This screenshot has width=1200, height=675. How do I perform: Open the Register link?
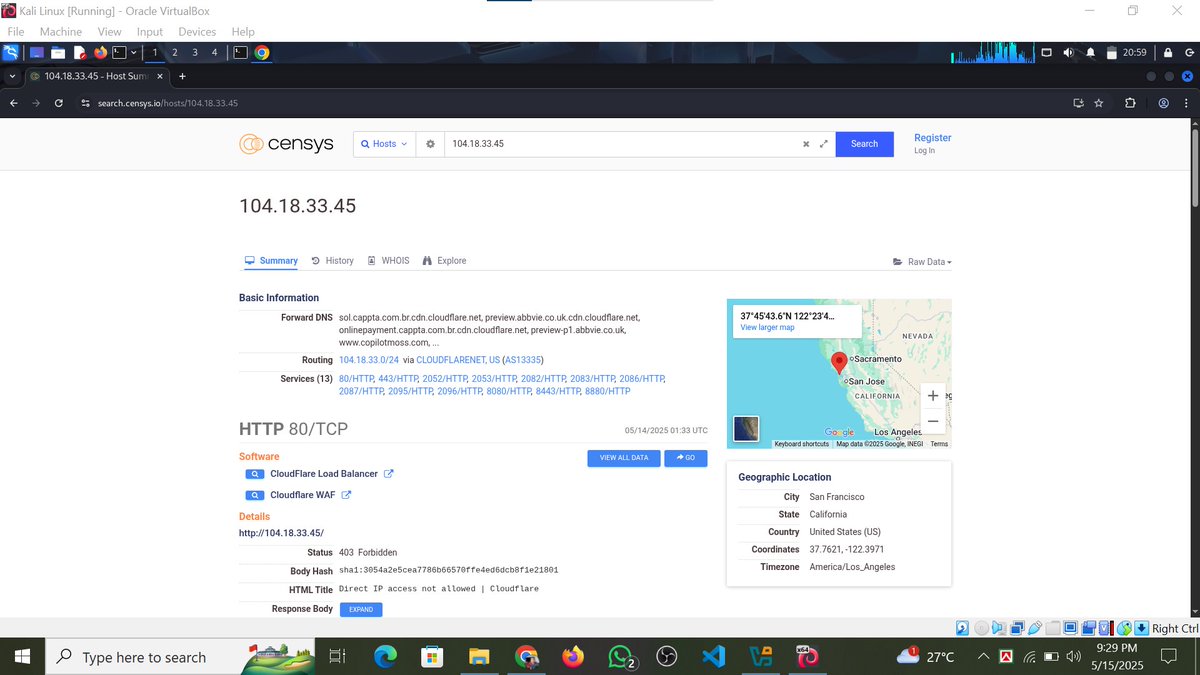[x=933, y=138]
